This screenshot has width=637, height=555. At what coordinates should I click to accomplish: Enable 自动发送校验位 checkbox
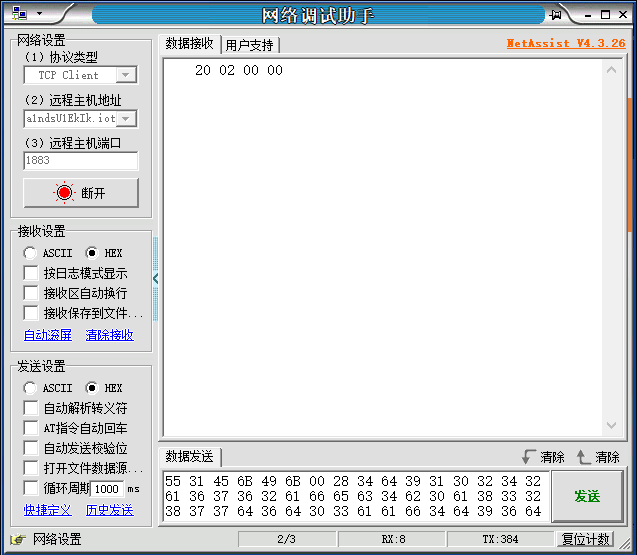pyautogui.click(x=31, y=448)
